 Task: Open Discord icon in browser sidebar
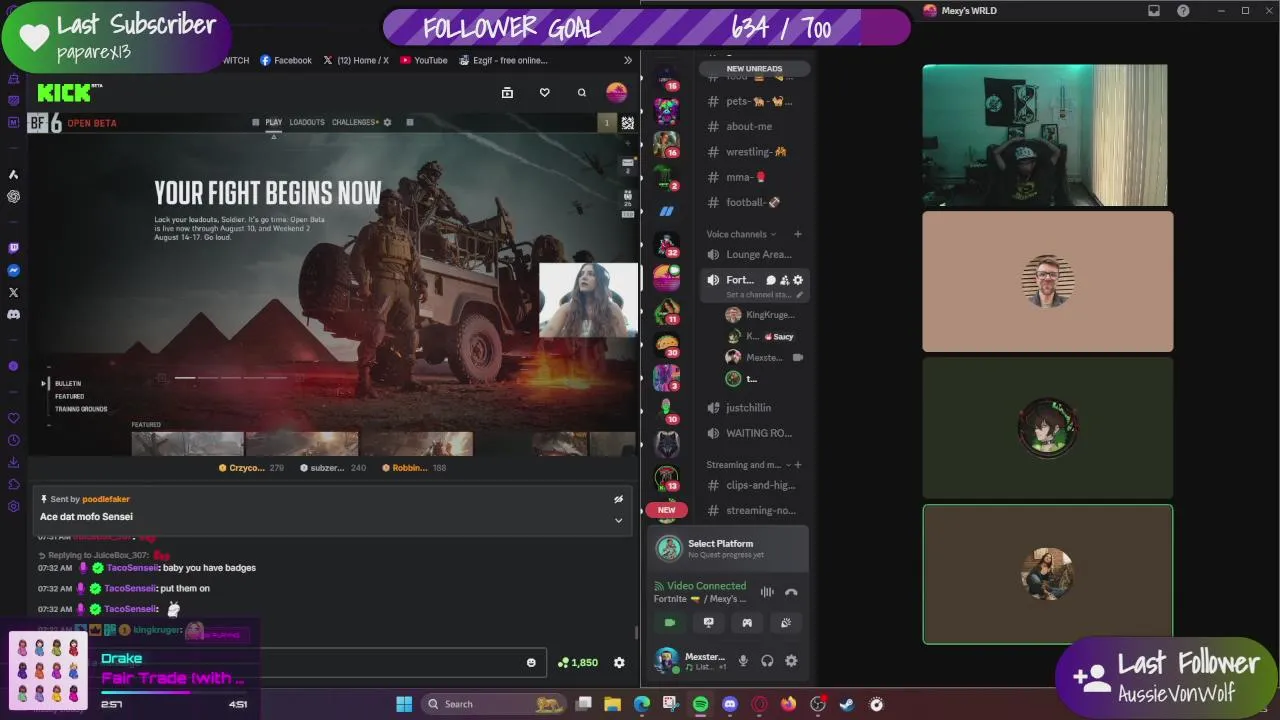click(x=13, y=314)
